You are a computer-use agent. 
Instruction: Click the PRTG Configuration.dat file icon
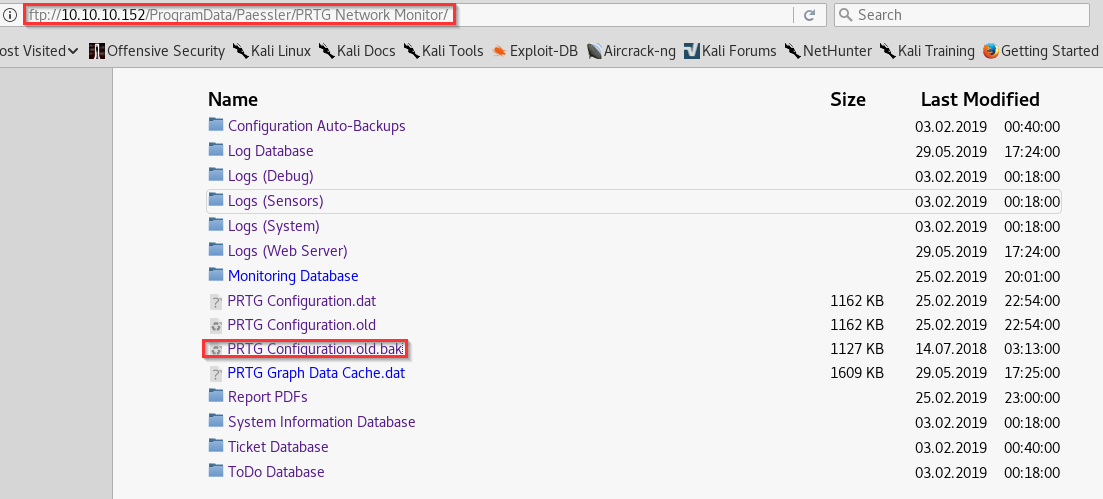pos(215,301)
